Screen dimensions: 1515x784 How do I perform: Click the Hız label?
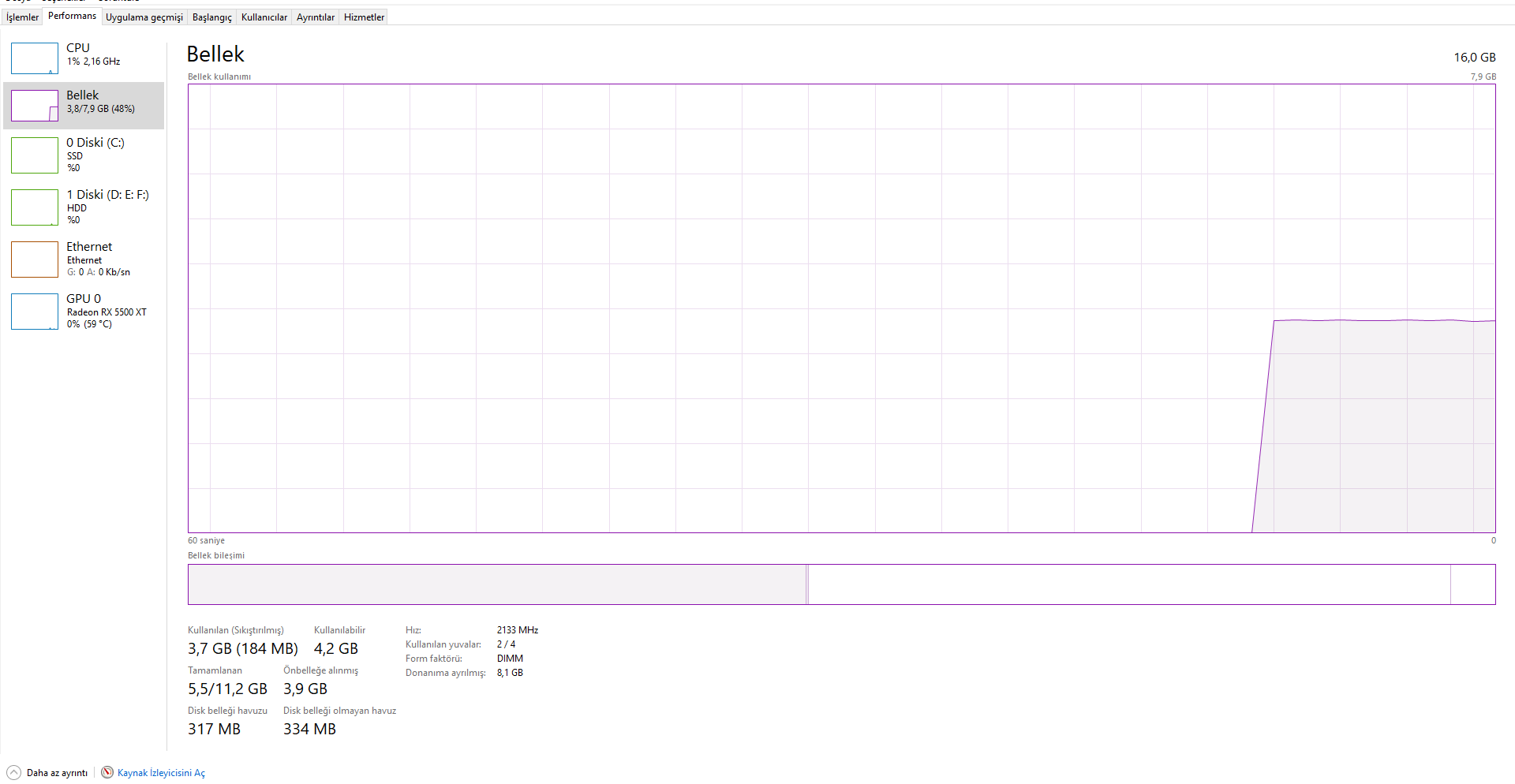[413, 630]
